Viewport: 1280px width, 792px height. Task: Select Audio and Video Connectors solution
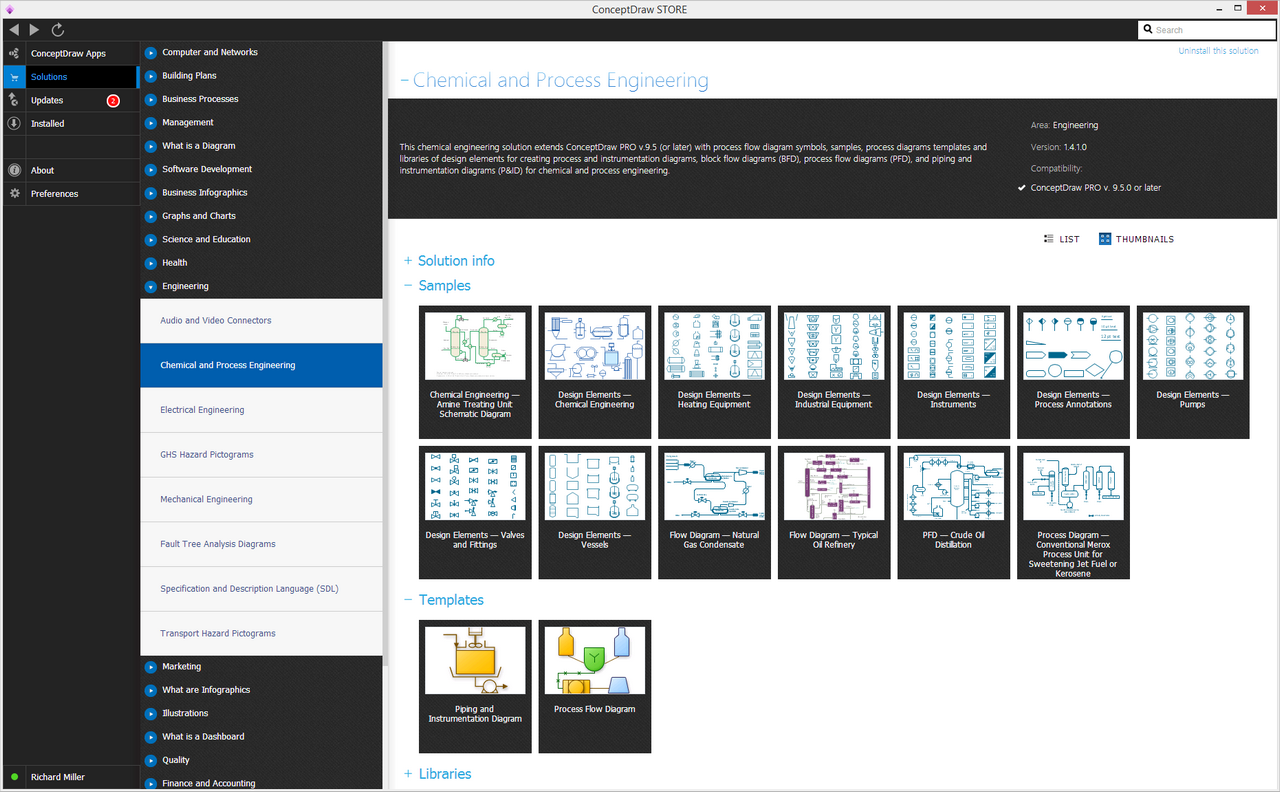[x=261, y=321]
